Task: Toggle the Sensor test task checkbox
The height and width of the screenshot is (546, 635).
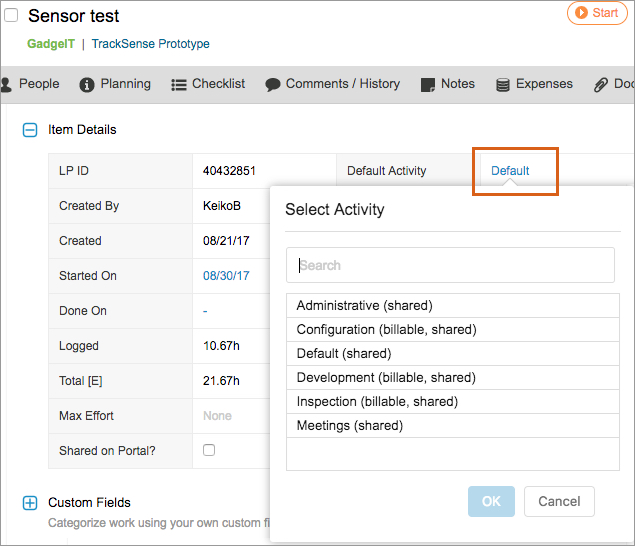Action: (x=12, y=16)
